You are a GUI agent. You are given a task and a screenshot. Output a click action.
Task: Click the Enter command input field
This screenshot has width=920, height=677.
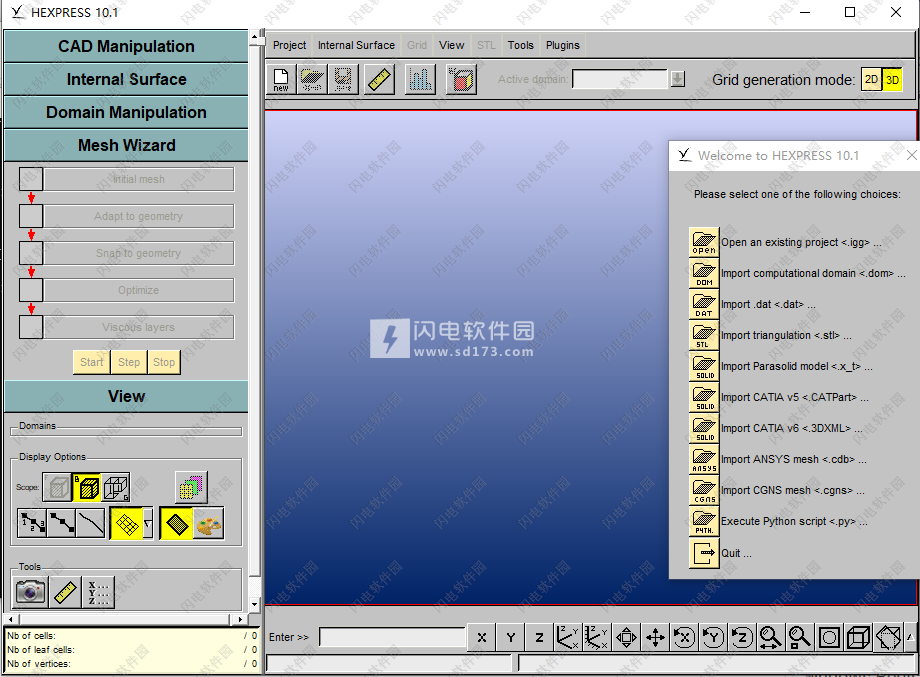(x=392, y=637)
